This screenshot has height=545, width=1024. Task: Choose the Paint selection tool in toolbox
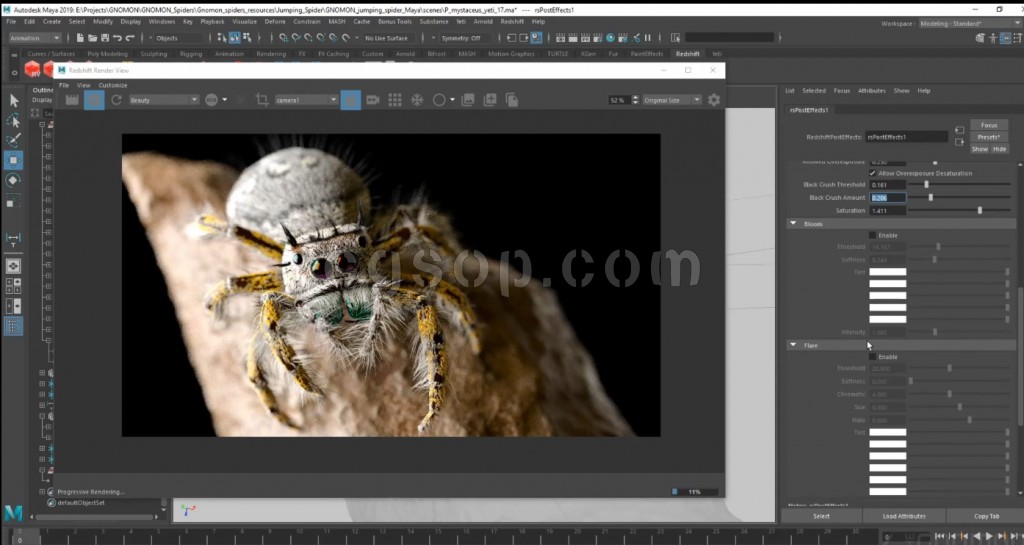click(14, 140)
